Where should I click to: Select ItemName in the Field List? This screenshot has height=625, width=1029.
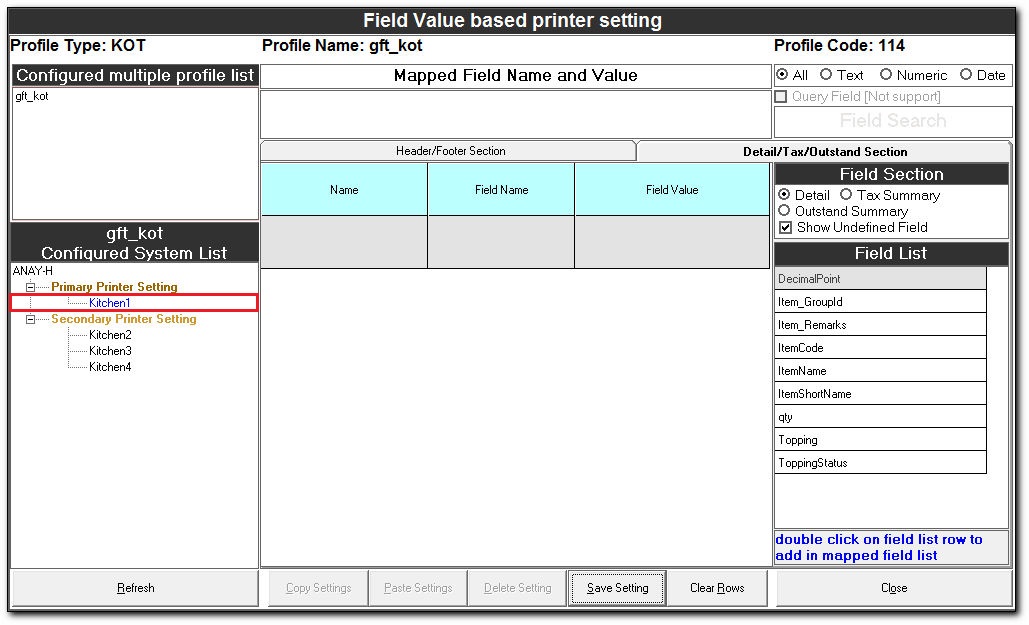tap(880, 370)
